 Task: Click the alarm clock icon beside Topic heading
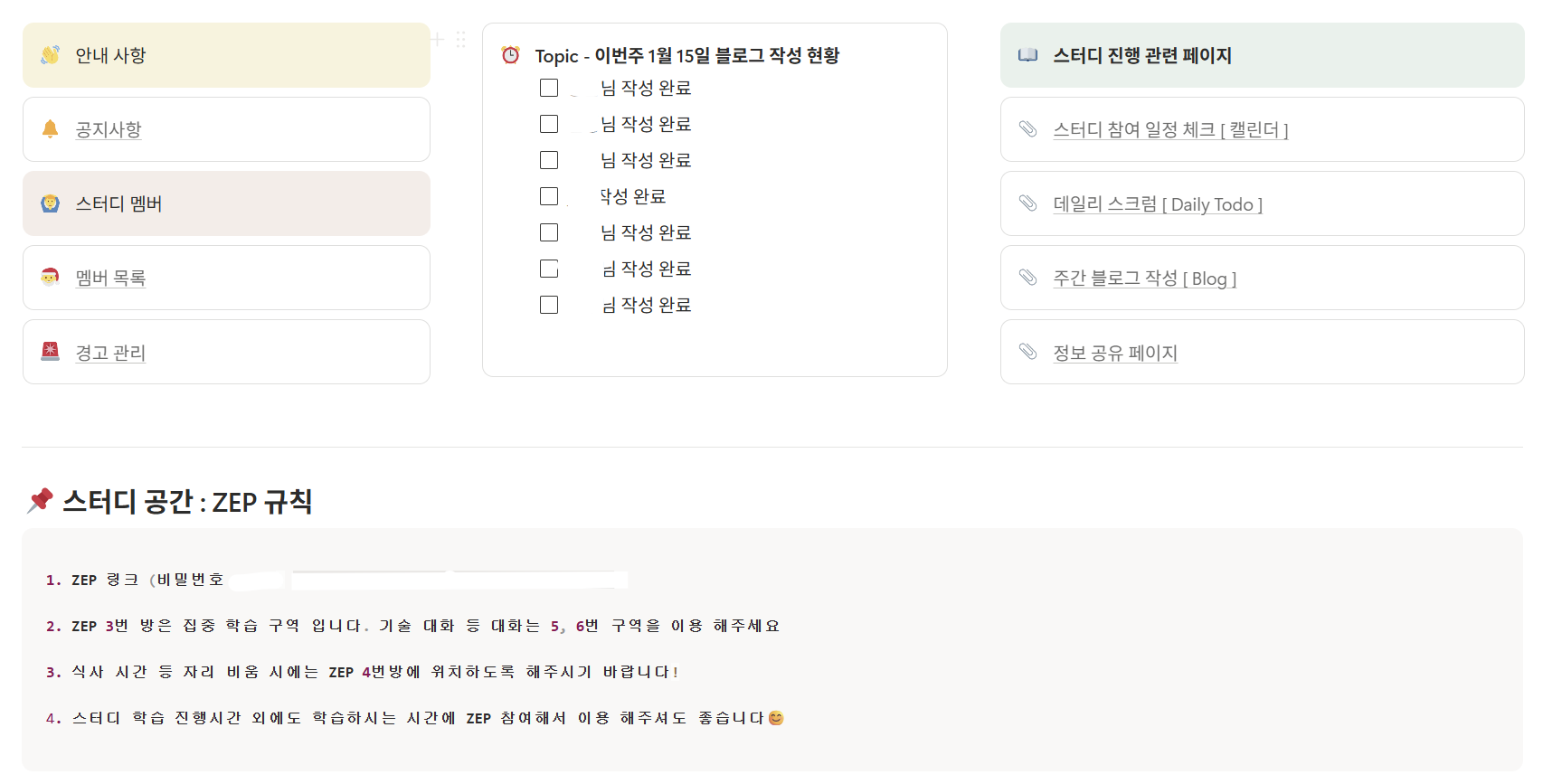[511, 55]
